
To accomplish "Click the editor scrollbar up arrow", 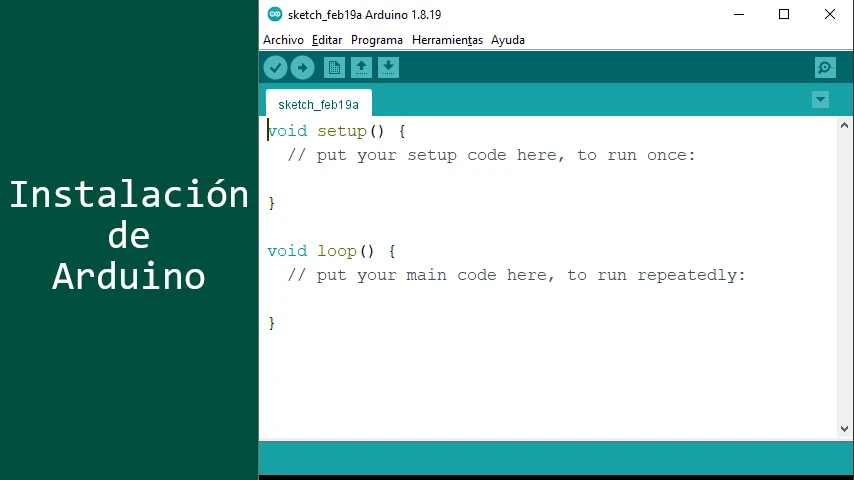I will coord(844,126).
